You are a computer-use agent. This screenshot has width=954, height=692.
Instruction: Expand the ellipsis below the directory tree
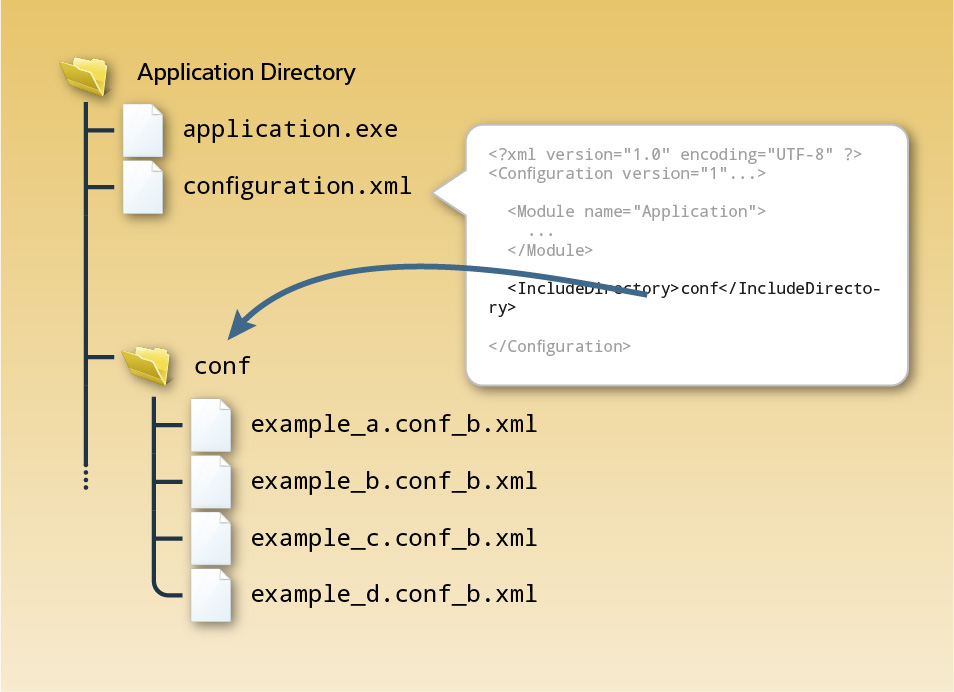point(86,481)
